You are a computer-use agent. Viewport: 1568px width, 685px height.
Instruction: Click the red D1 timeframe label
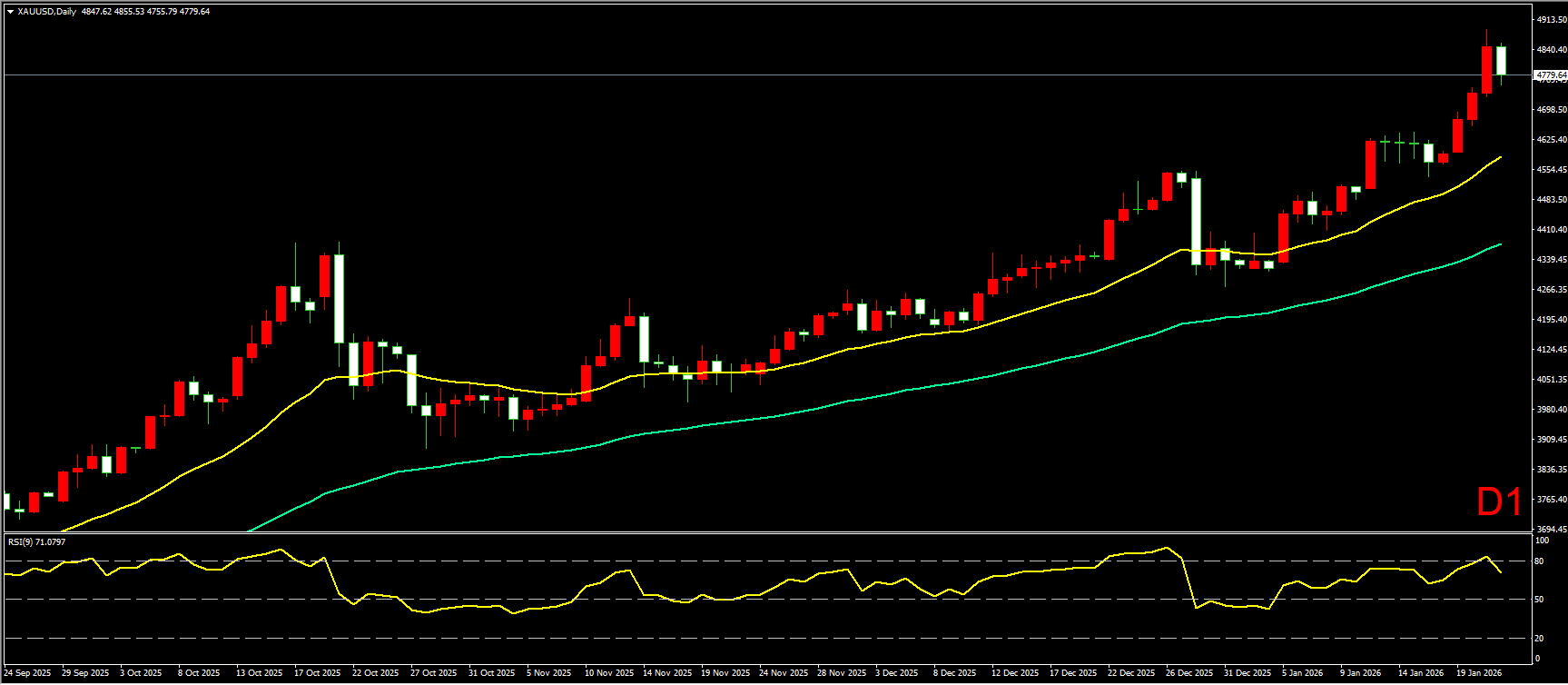1498,502
